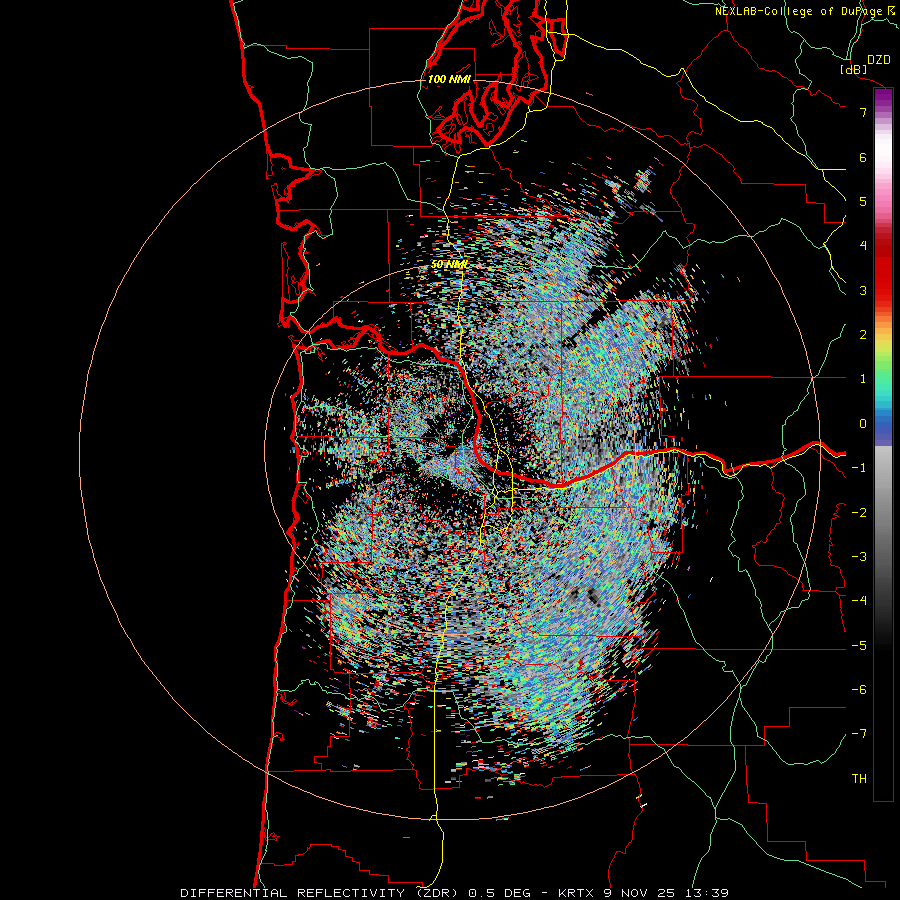This screenshot has height=900, width=900.
Task: Click the '5' value on color scale
Action: pyautogui.click(x=863, y=201)
